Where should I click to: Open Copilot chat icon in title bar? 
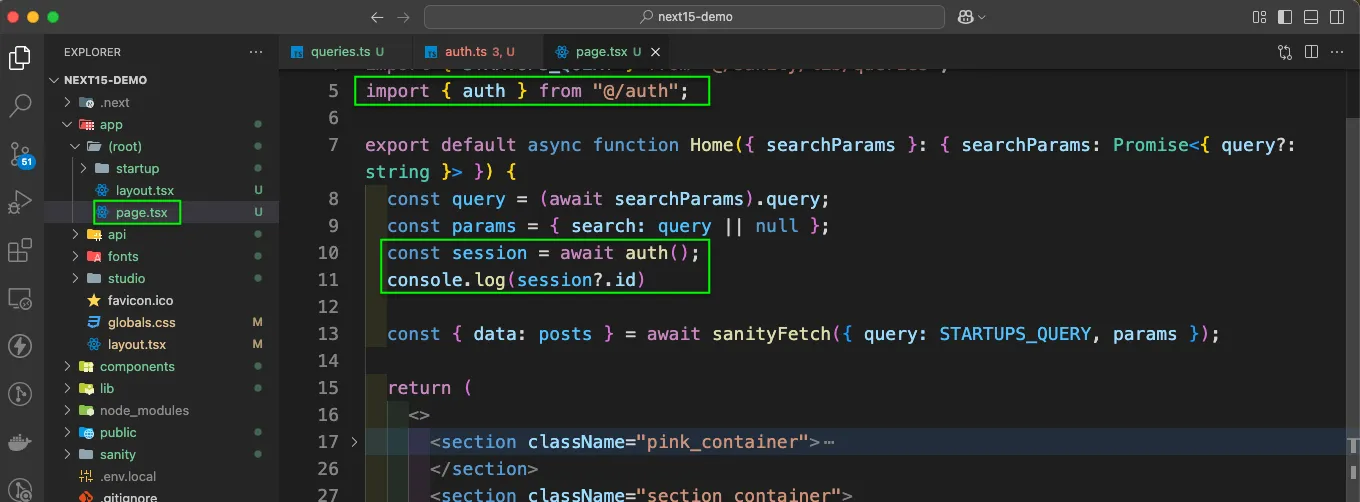coord(965,17)
